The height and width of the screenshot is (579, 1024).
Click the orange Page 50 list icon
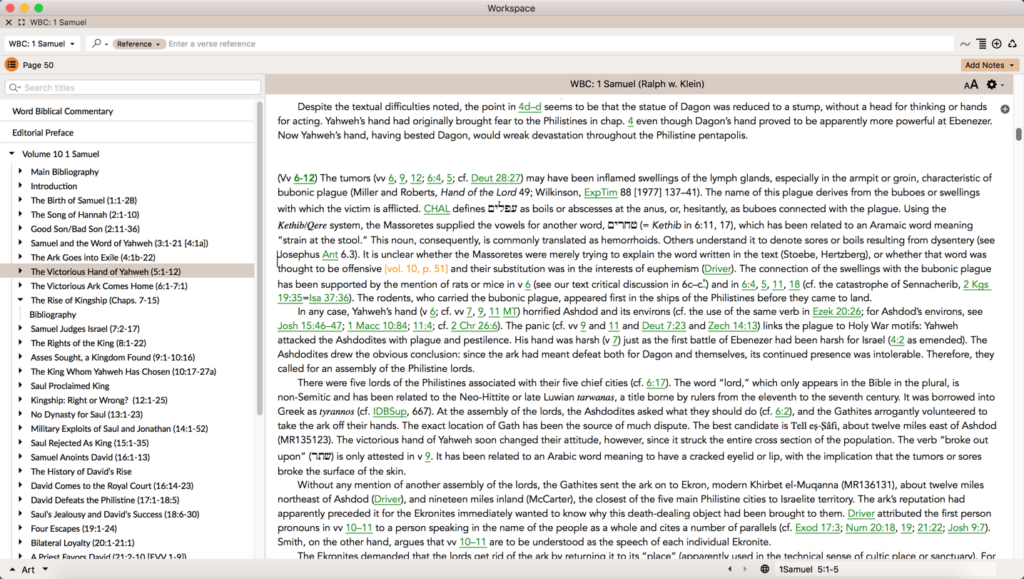click(9, 64)
